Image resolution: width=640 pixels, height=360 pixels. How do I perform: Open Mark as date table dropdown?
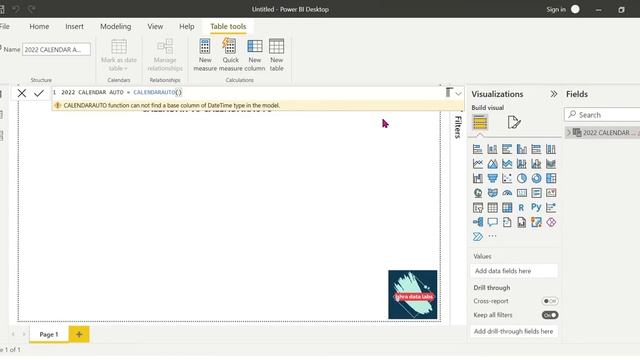119,55
